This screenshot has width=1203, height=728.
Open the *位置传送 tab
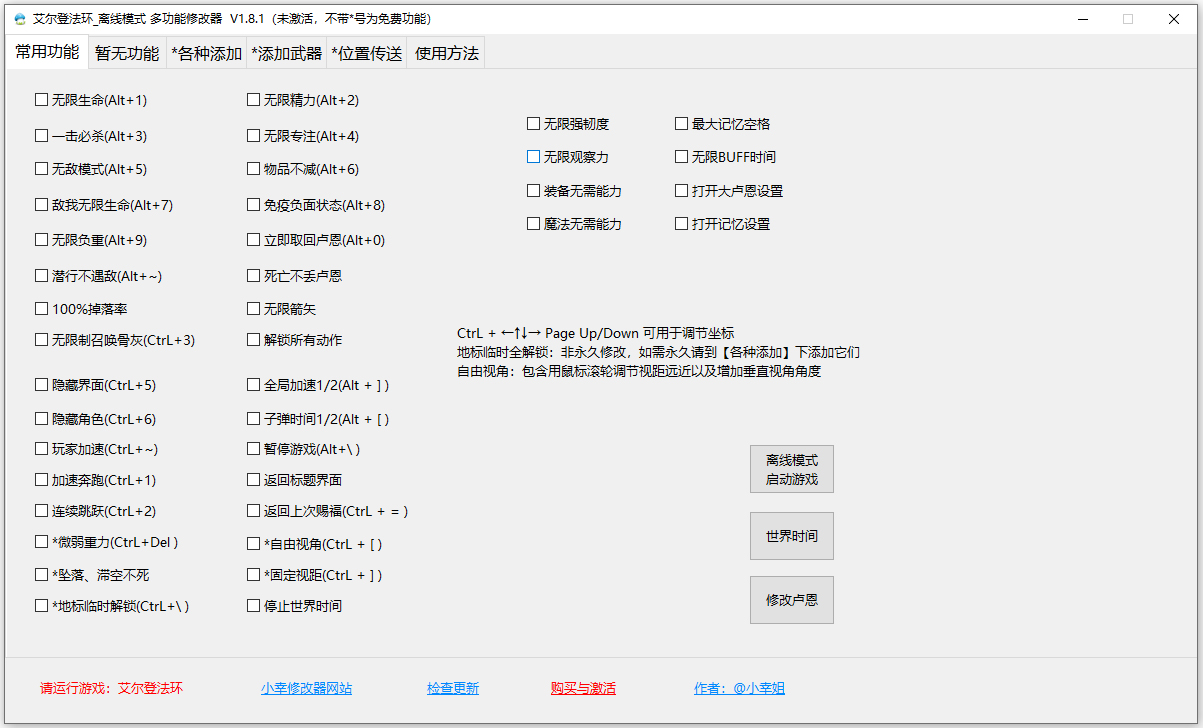pos(366,52)
